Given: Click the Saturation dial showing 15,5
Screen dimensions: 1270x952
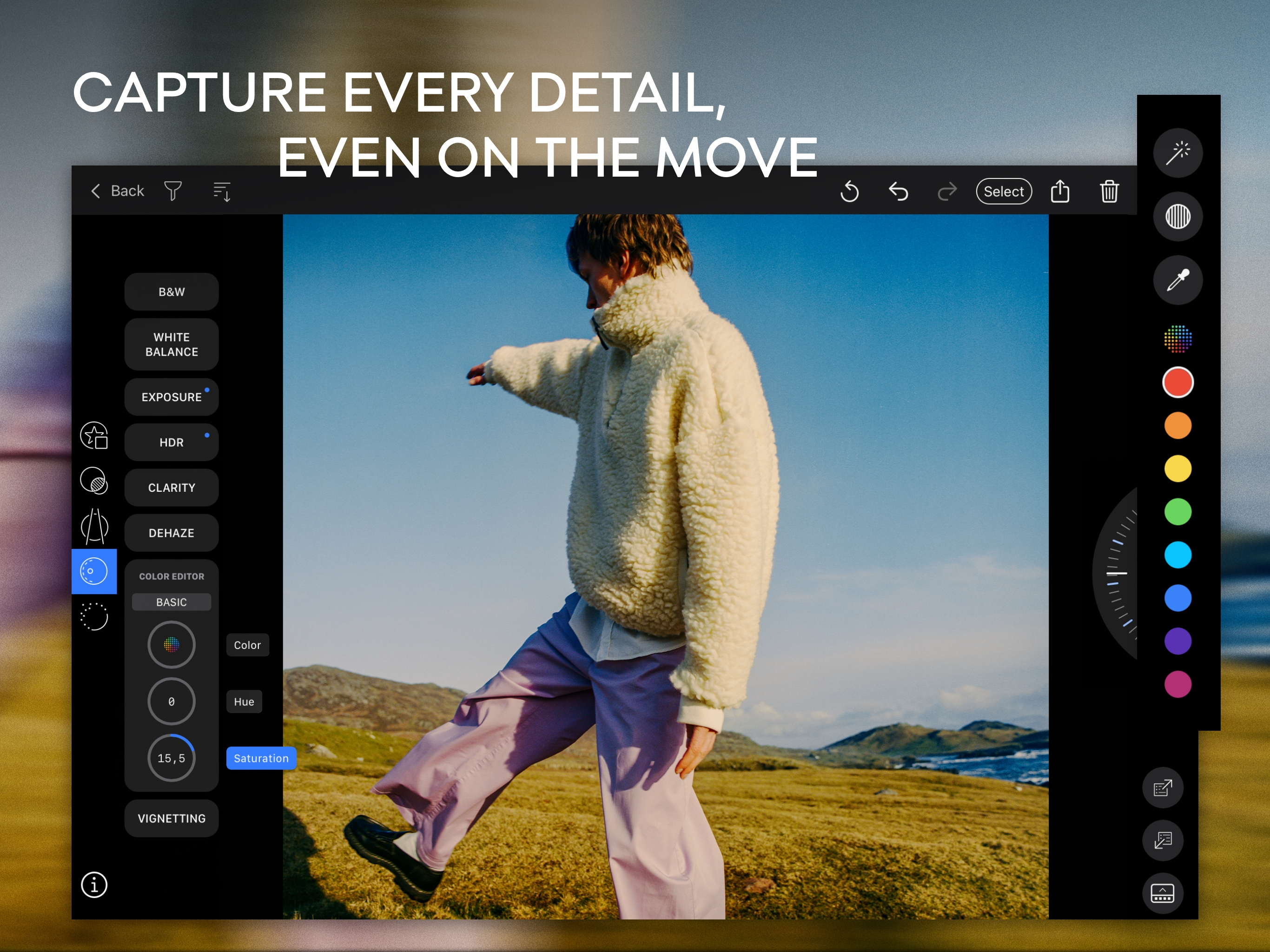Looking at the screenshot, I should click(171, 758).
